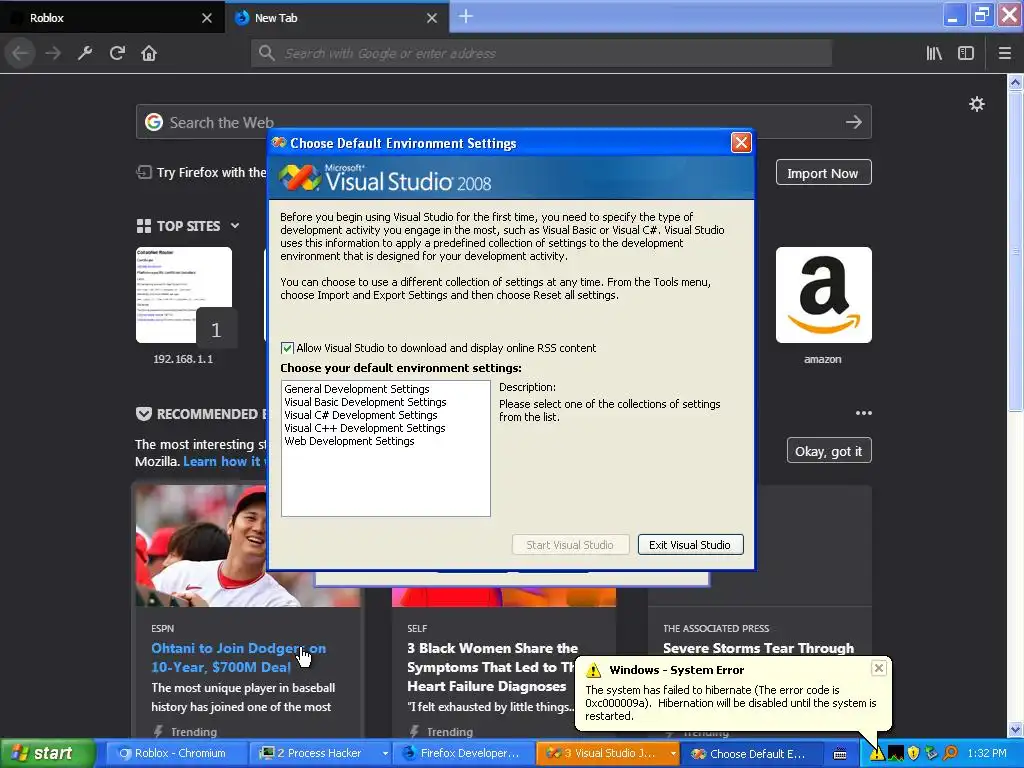Click the scrollbar up arrow
The width and height of the screenshot is (1024, 768).
coord(1015,82)
